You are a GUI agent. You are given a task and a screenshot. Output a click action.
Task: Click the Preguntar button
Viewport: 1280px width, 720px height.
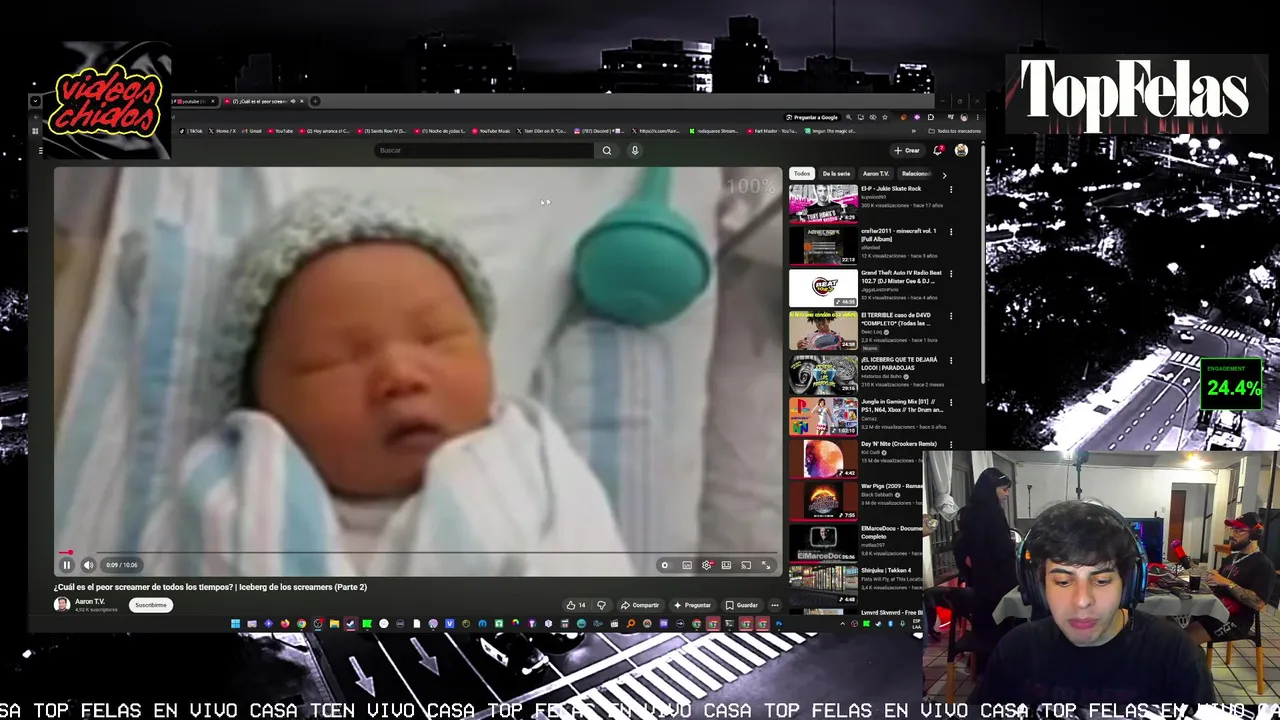(692, 605)
